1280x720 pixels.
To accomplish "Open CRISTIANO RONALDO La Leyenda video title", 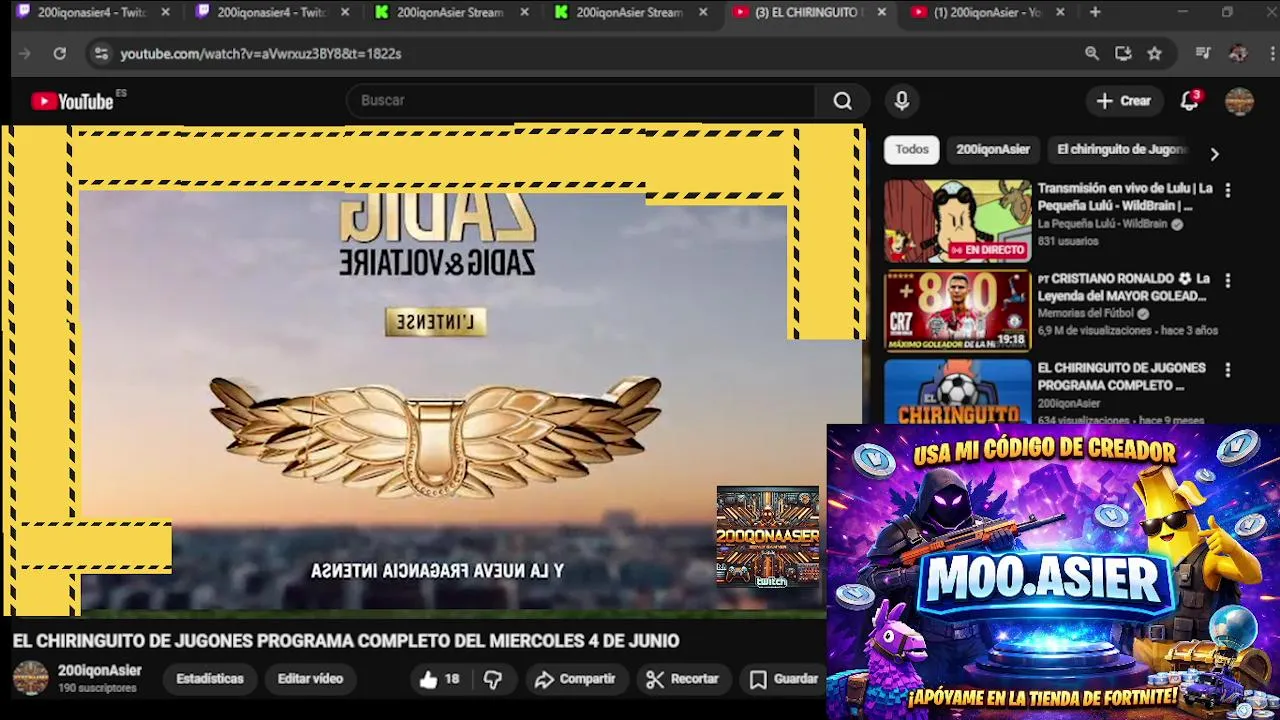I will click(1123, 288).
